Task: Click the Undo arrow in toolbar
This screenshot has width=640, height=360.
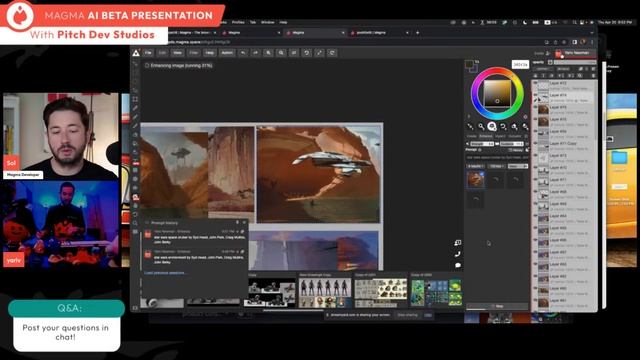Action: coord(243,53)
